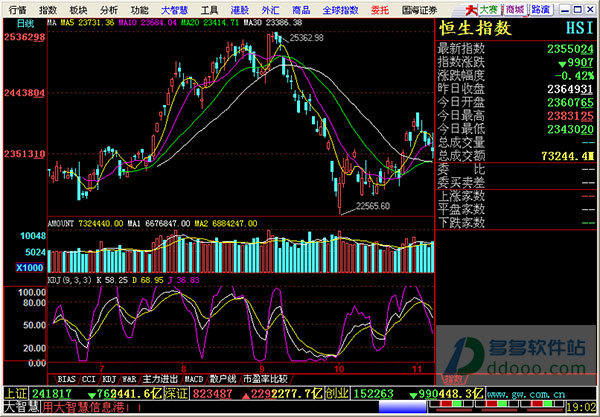Open the 国海证券 menu
The image size is (600, 417).
419,10
